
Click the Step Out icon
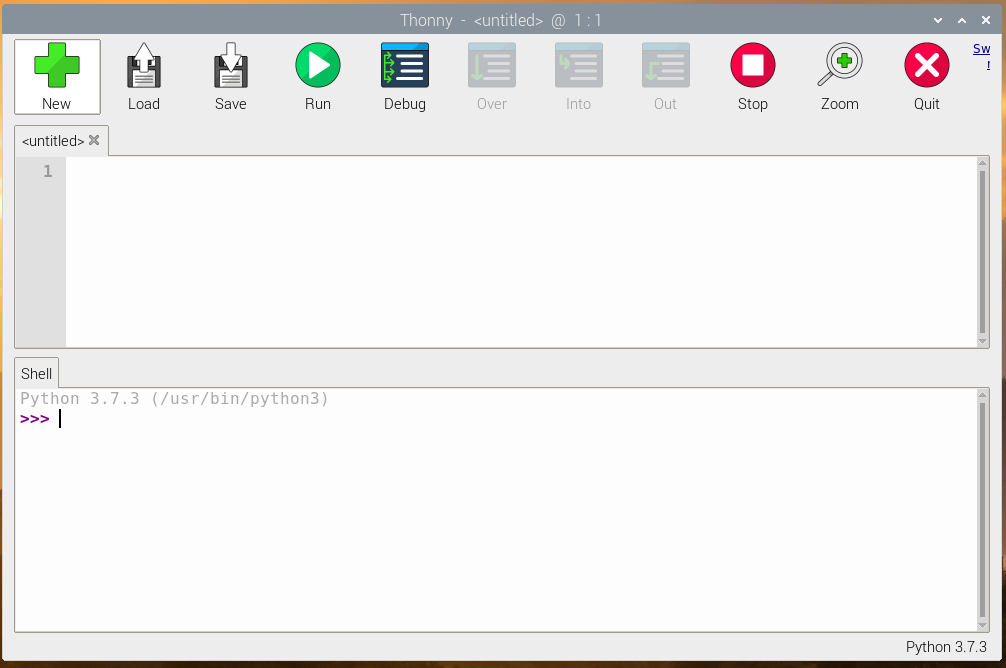[x=665, y=76]
